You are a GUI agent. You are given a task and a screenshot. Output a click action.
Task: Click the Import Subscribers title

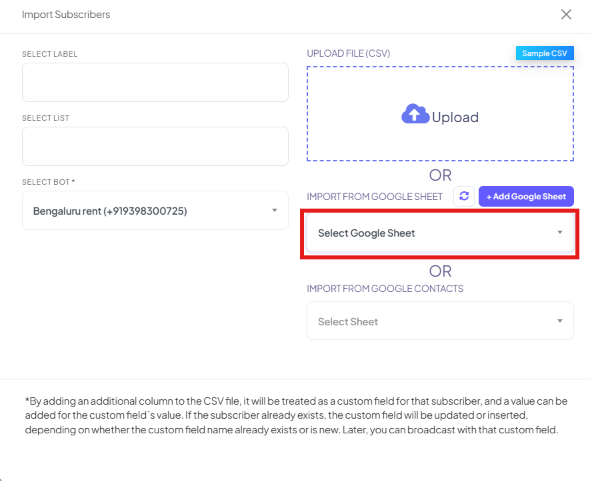66,14
